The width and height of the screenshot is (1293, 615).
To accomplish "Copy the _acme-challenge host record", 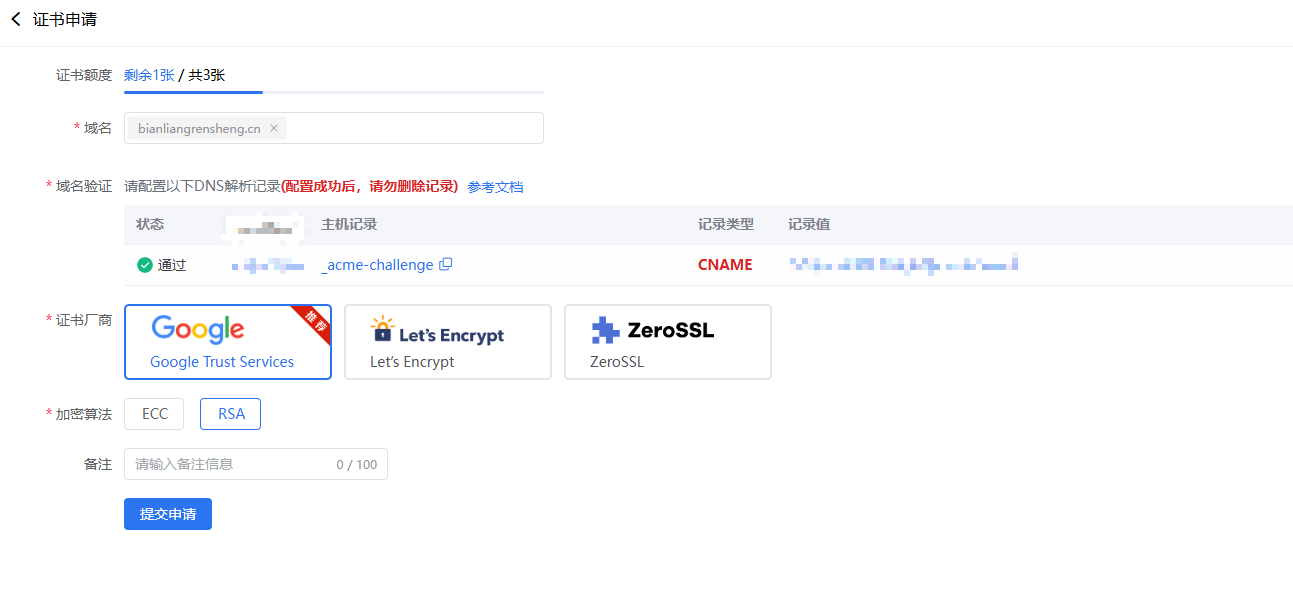I will pos(446,265).
